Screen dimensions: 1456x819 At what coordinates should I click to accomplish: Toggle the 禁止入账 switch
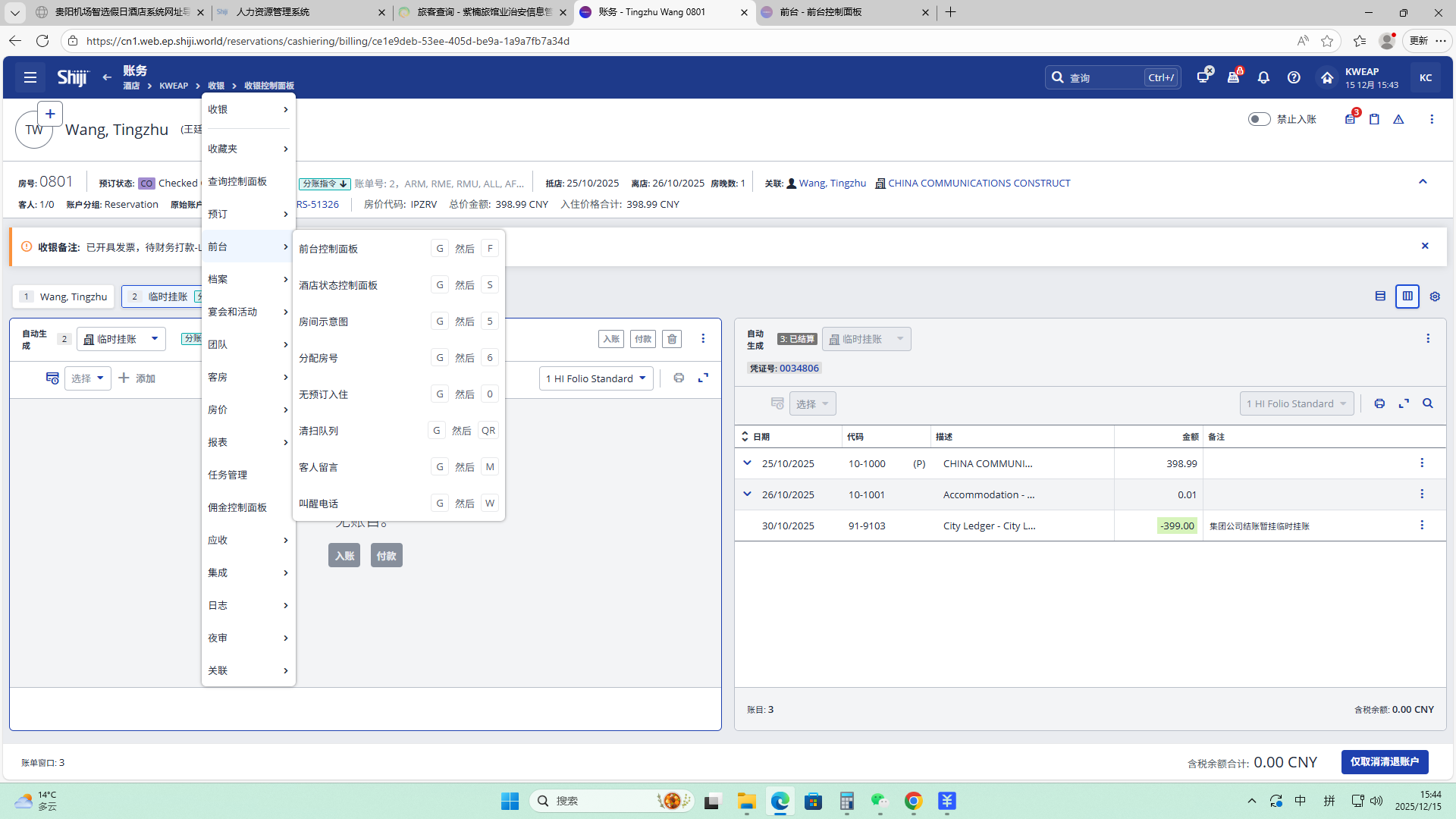tap(1259, 119)
